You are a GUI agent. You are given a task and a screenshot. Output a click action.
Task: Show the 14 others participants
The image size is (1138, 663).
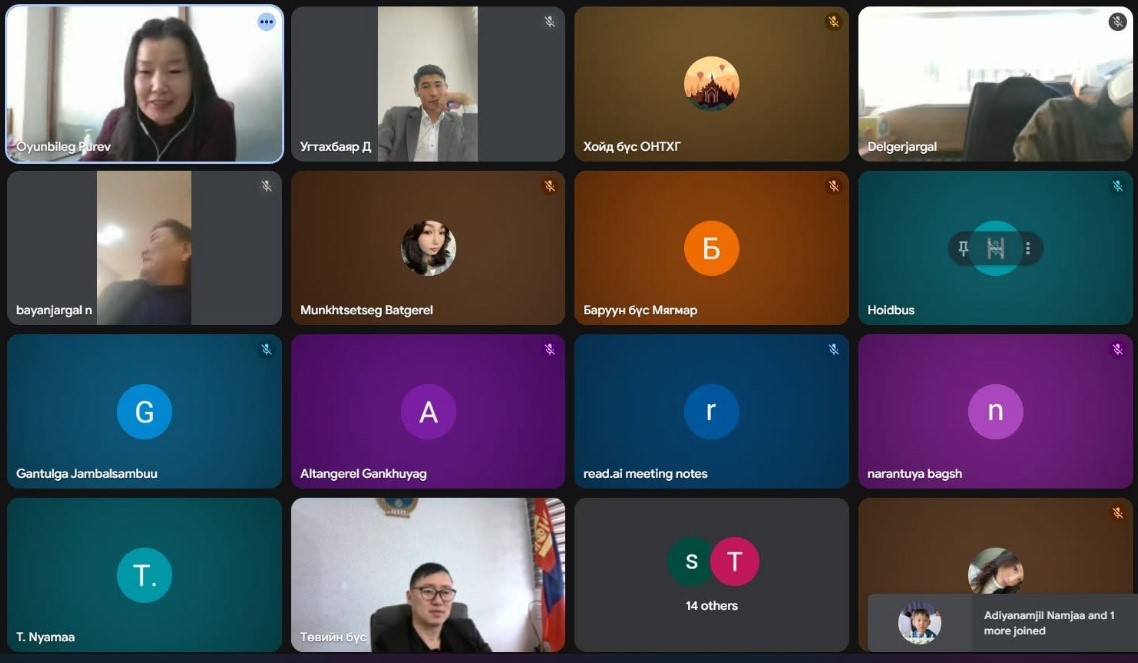[711, 575]
